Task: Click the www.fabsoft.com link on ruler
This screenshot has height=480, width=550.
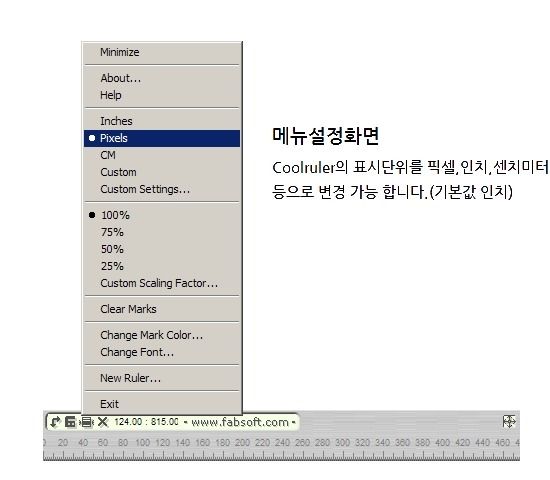Action: click(x=240, y=422)
